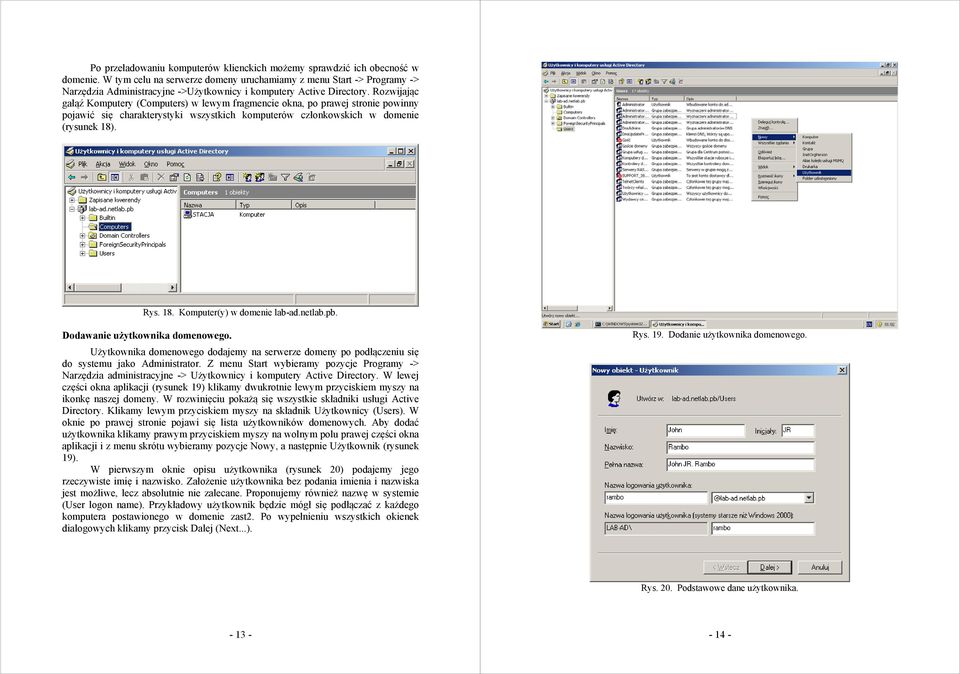The image size is (960, 674).
Task: Expand Zapisane kwerendy node in Rys. 18 tree
Action: point(72,200)
